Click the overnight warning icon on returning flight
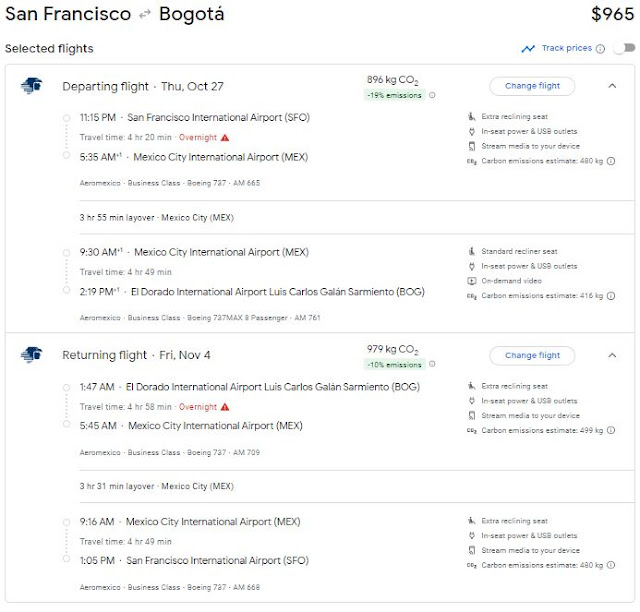The image size is (640, 612). (x=225, y=407)
